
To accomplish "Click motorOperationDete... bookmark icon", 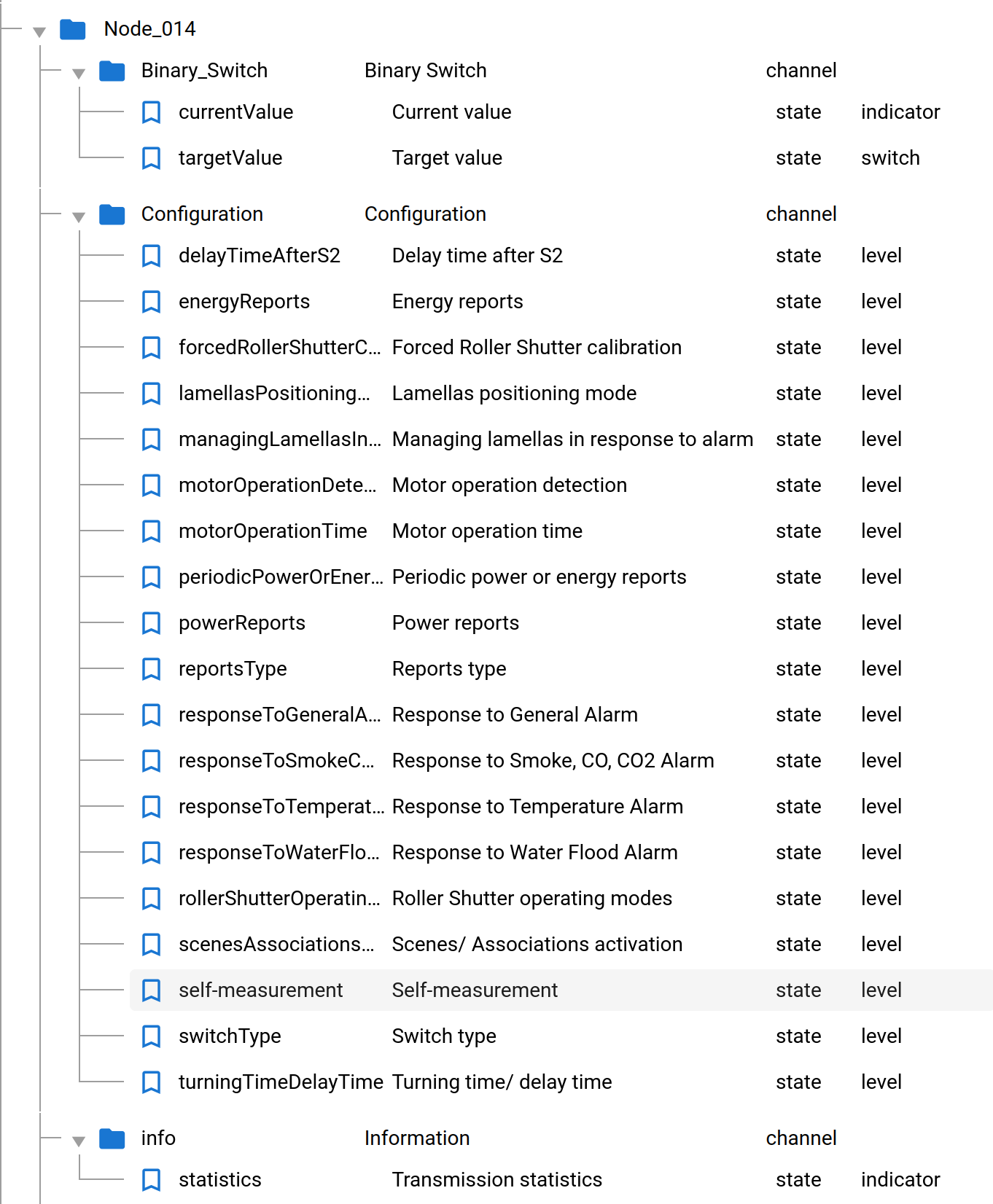I will pyautogui.click(x=151, y=485).
